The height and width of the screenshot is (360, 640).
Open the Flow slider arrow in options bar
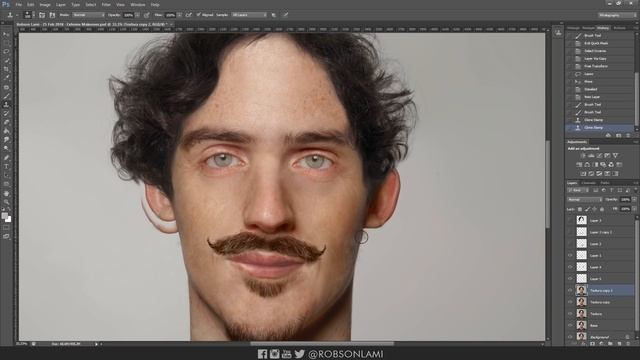[179, 15]
